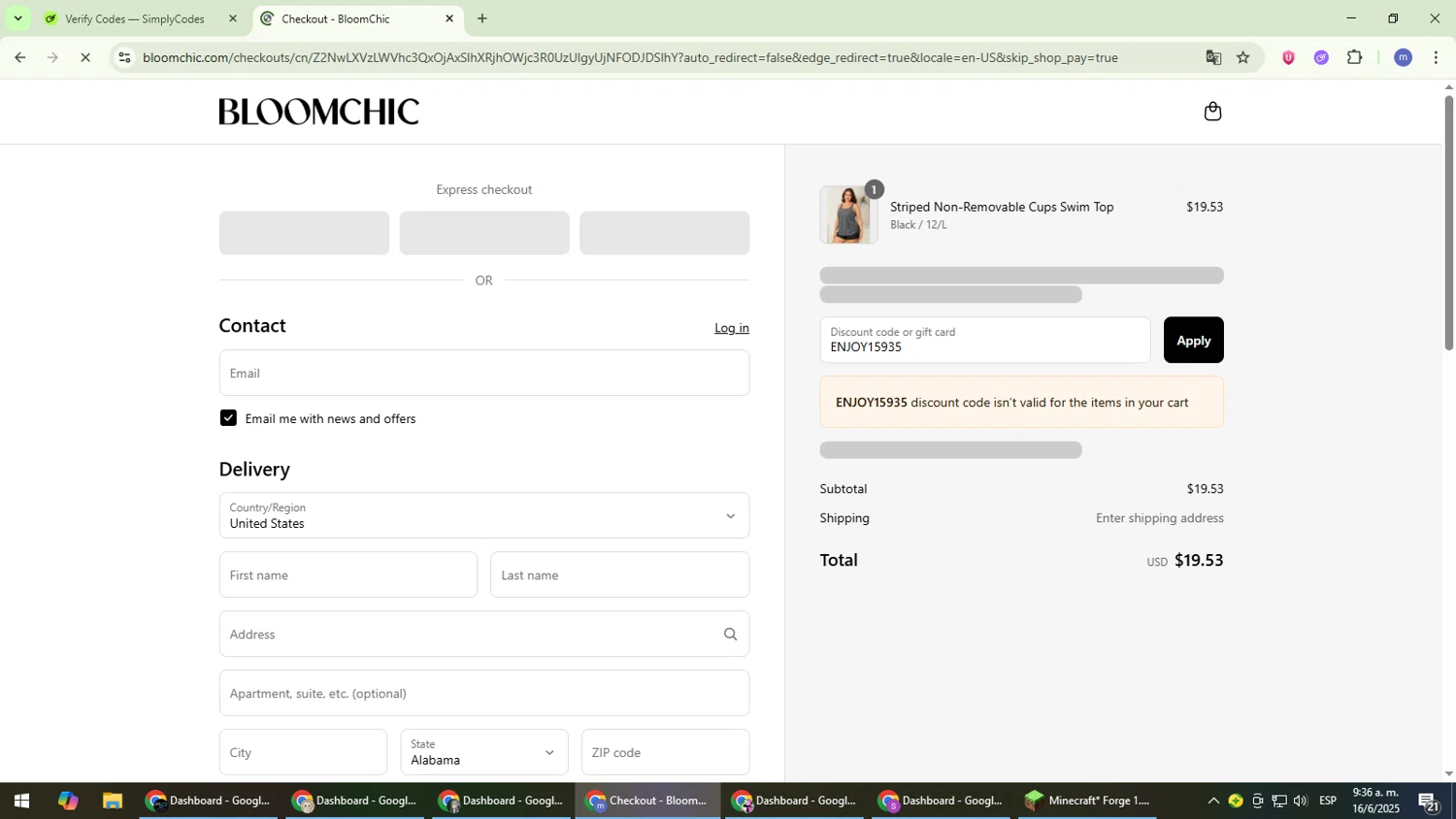
Task: Click the ESP language indicator
Action: (1328, 802)
